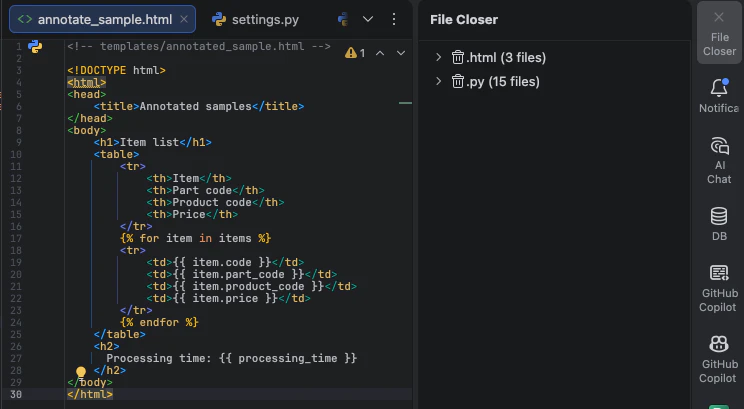Screen dimensions: 744x409
Task: Click the <!DOCTYPE html> declaration
Action: (x=116, y=70)
